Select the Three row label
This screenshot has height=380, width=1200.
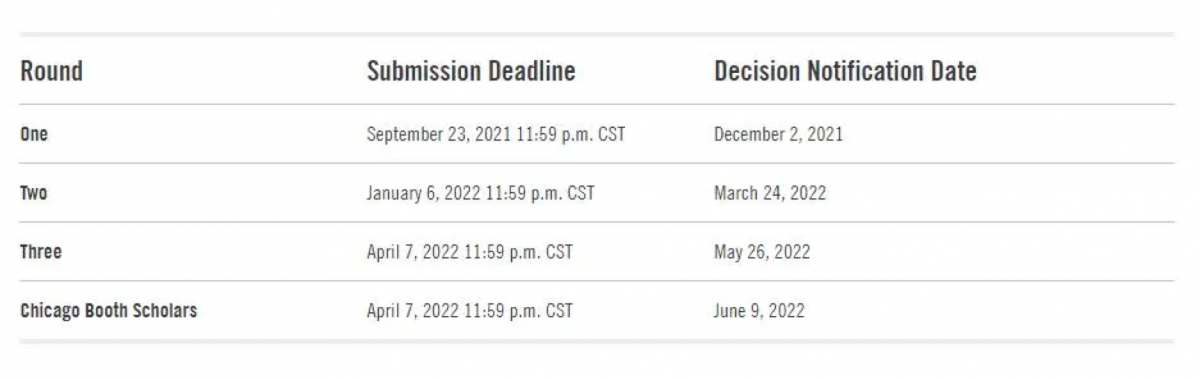(x=41, y=252)
